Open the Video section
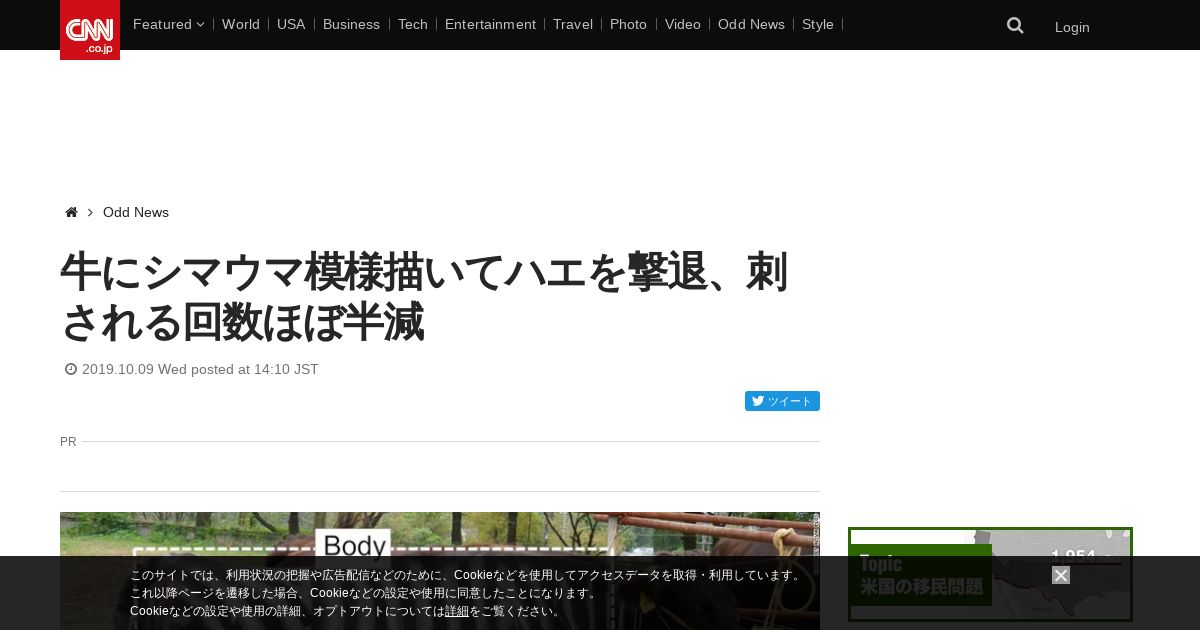This screenshot has width=1200, height=630. (x=683, y=24)
